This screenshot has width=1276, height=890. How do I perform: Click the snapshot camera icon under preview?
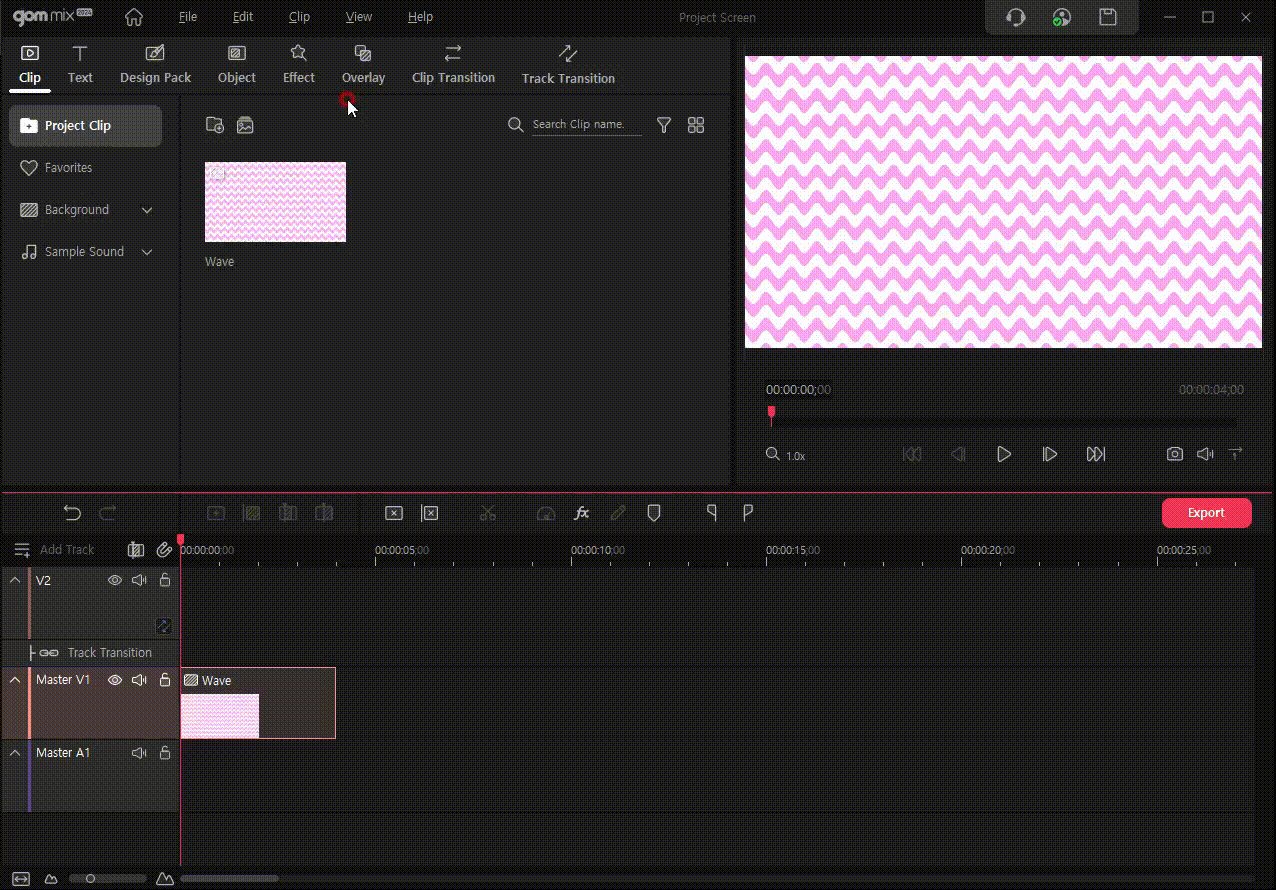(1174, 454)
